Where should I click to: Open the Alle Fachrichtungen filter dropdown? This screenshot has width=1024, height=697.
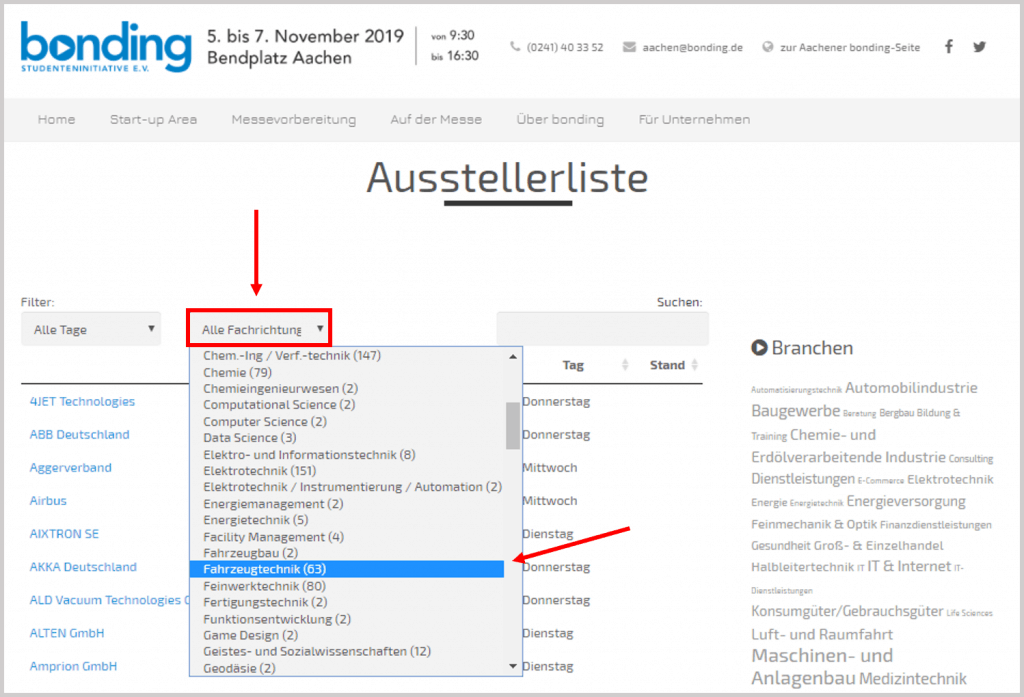tap(259, 329)
